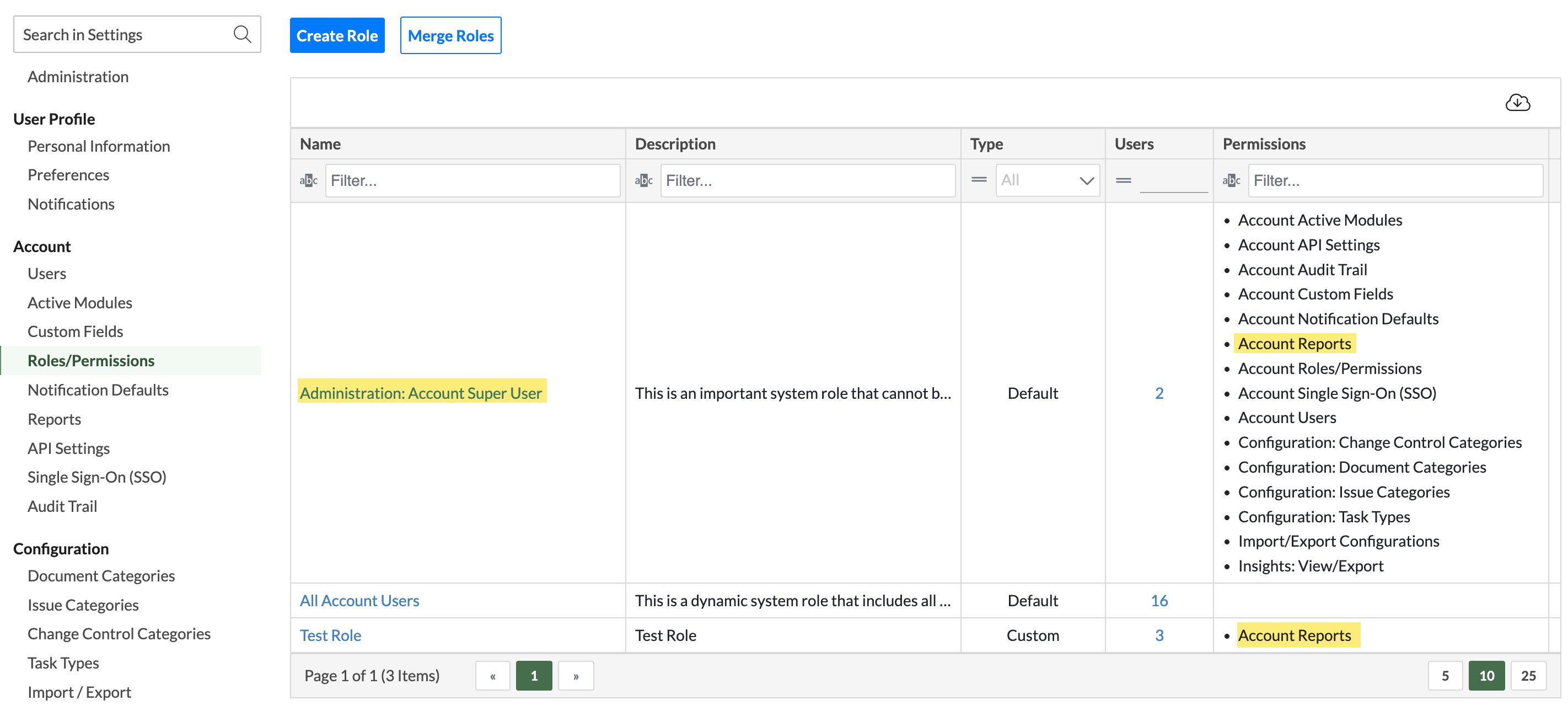Open the Type filter equals icon
Screen dimensions: 1568x727
click(979, 180)
